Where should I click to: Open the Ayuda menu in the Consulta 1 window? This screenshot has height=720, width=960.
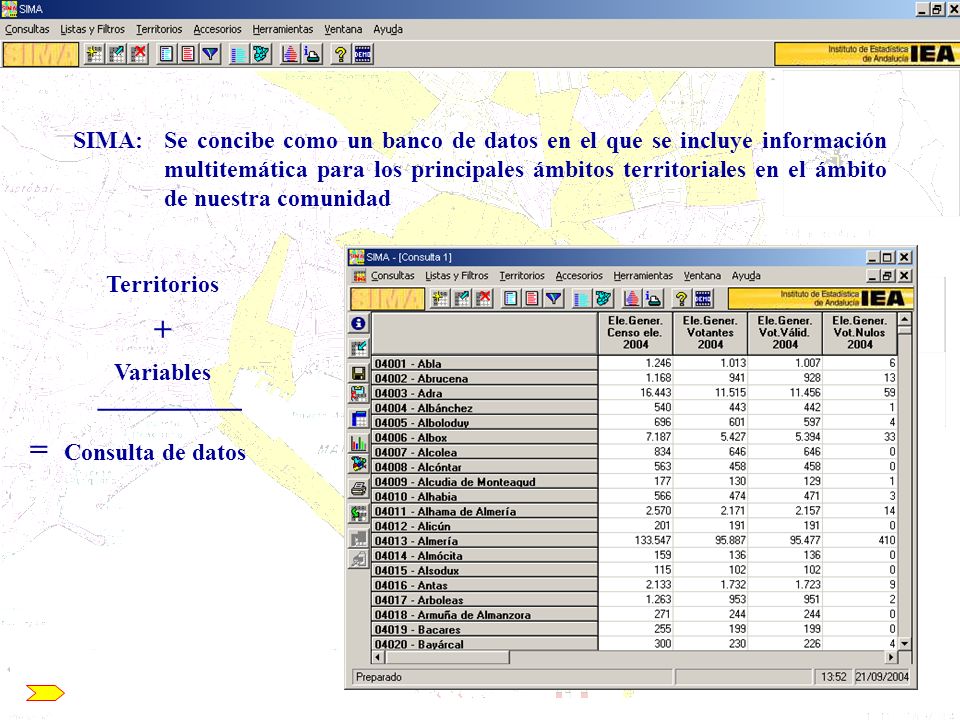746,276
